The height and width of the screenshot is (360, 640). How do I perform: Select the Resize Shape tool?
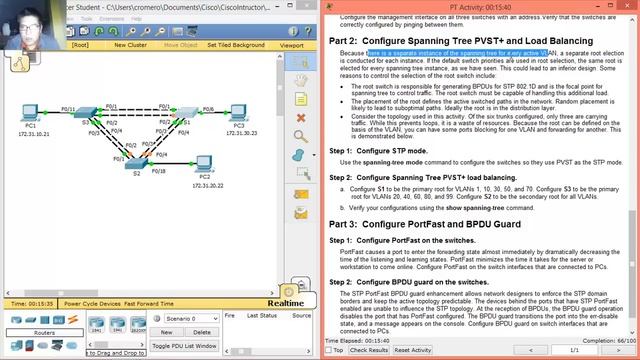[x=303, y=173]
